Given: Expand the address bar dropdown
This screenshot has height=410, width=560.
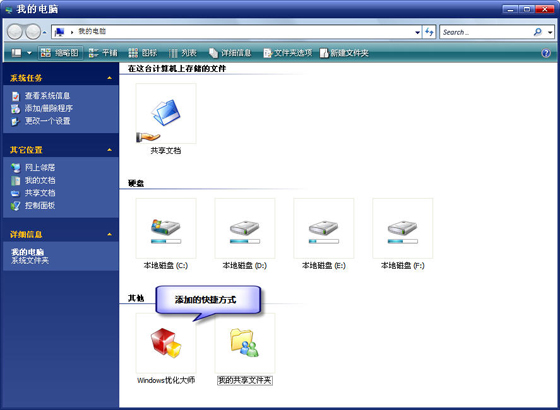Looking at the screenshot, I should (x=417, y=32).
